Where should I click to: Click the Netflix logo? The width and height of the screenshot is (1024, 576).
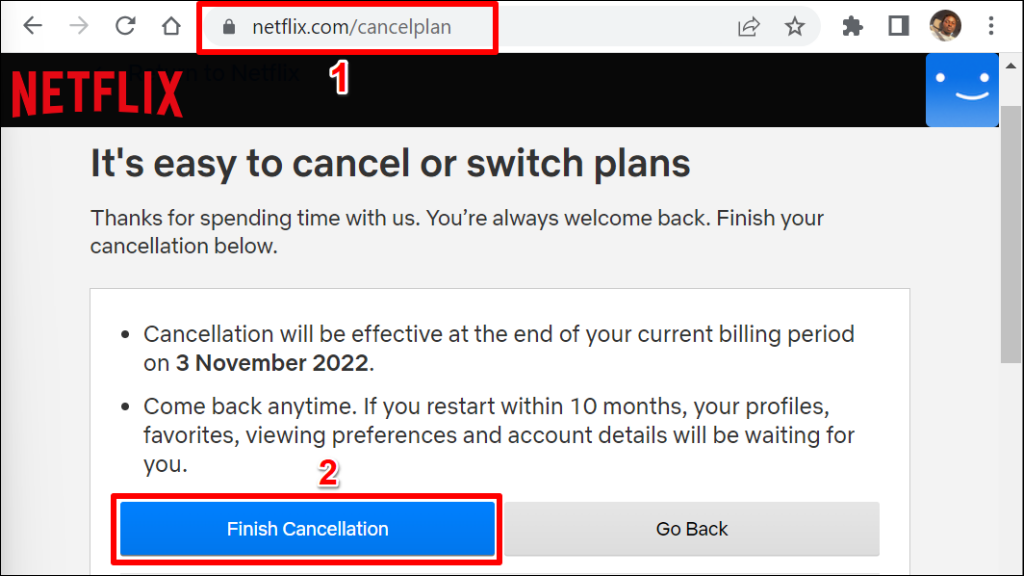point(97,95)
